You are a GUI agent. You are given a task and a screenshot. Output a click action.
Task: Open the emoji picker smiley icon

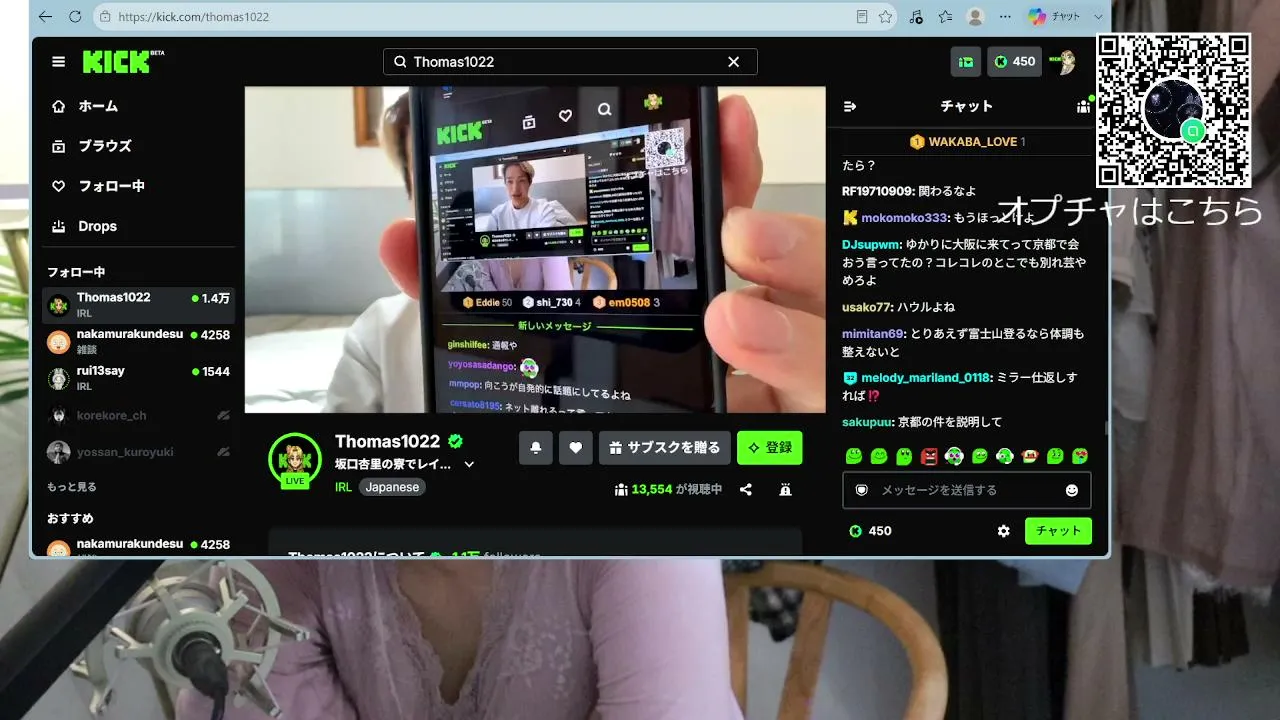[1072, 490]
